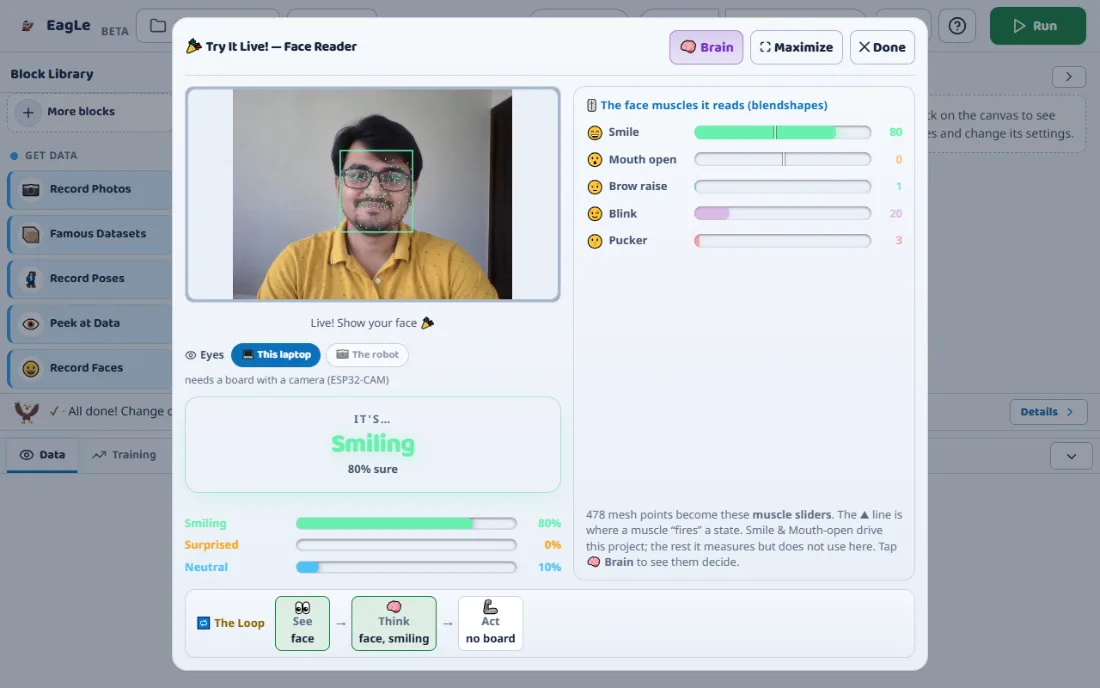The width and height of the screenshot is (1100, 688).
Task: Select the Act no board step
Action: (x=490, y=623)
